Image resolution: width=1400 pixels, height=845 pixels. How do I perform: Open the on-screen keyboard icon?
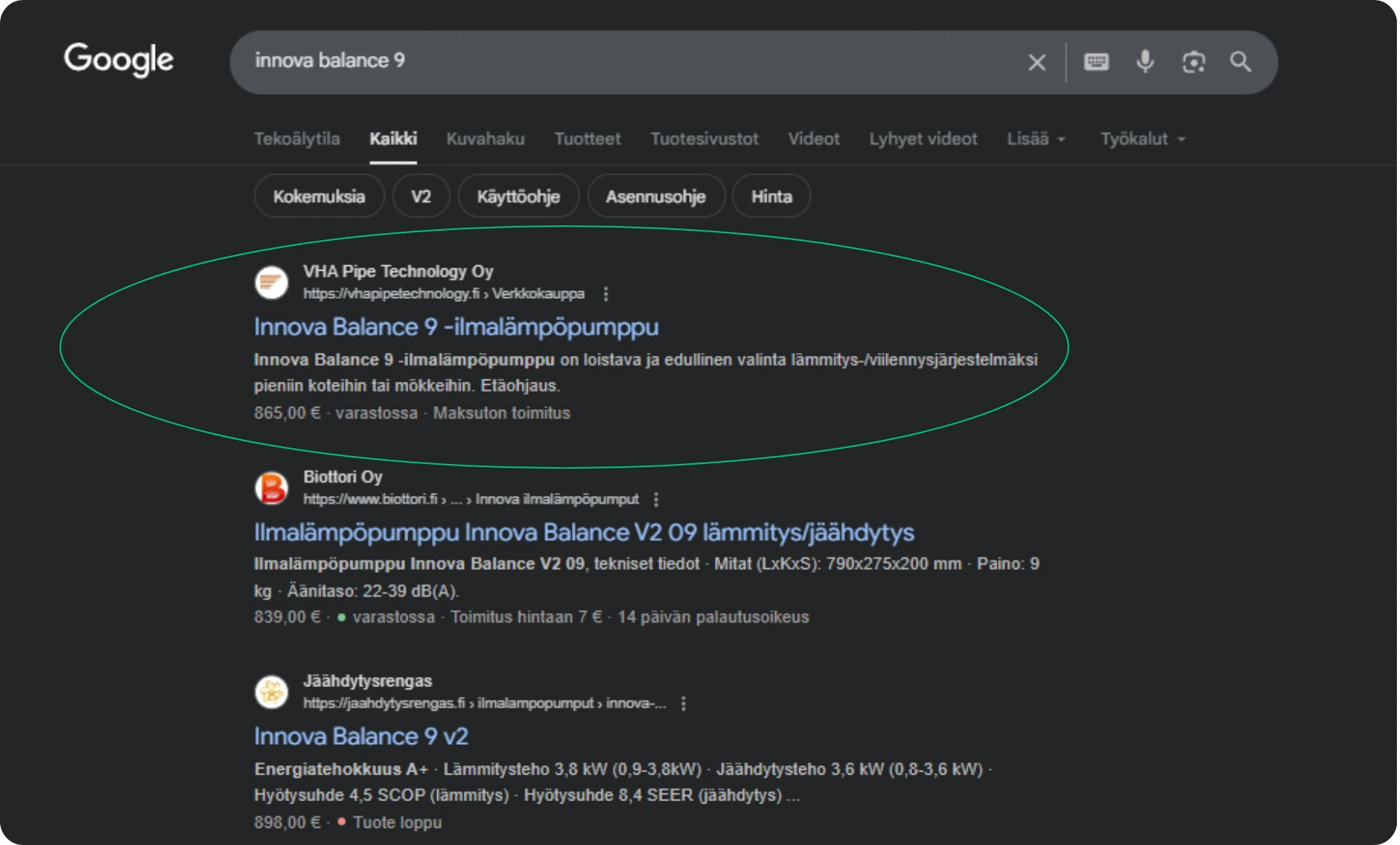pyautogui.click(x=1096, y=62)
